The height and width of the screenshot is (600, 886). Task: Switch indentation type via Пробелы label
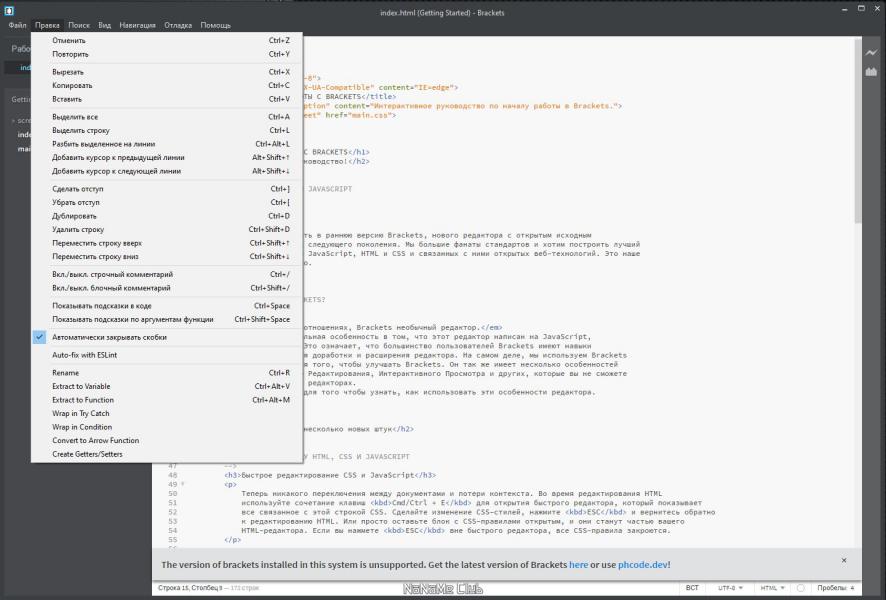[x=832, y=588]
